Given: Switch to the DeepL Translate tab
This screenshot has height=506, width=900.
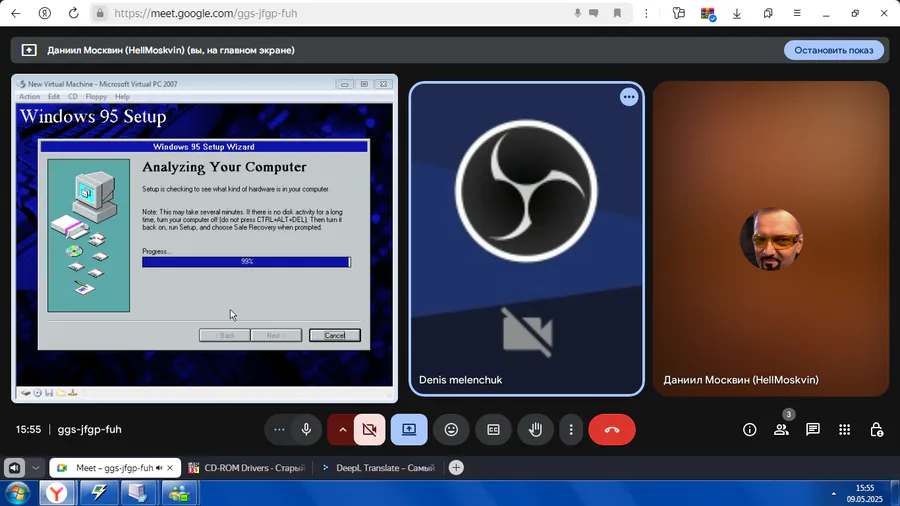Looking at the screenshot, I should click(379, 468).
